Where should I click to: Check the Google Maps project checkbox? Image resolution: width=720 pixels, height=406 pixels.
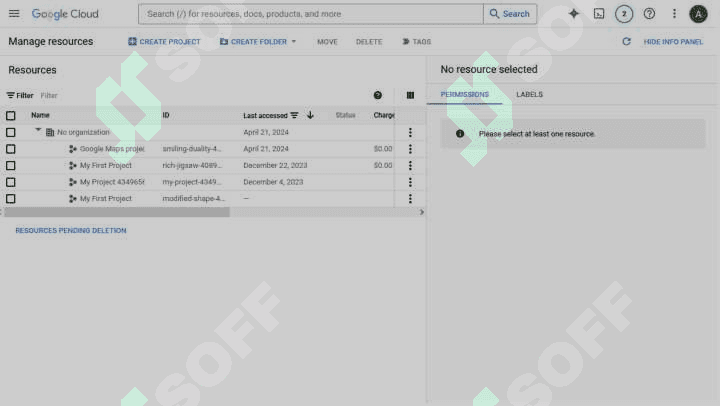11,149
